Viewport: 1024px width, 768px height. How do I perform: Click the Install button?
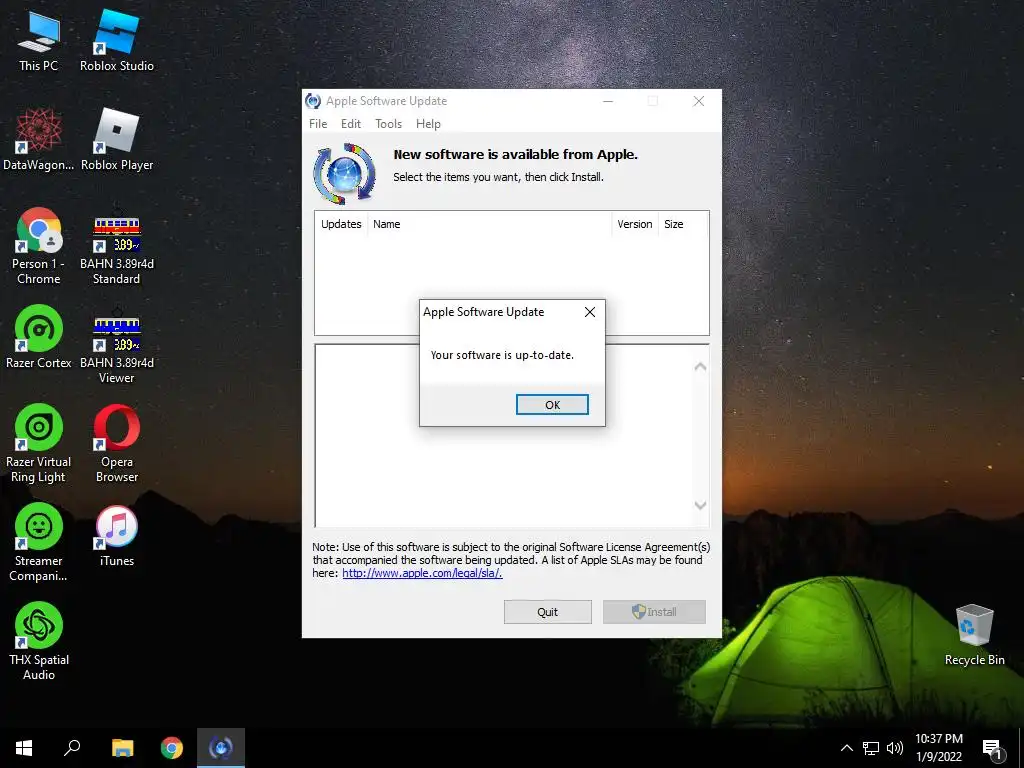point(654,612)
